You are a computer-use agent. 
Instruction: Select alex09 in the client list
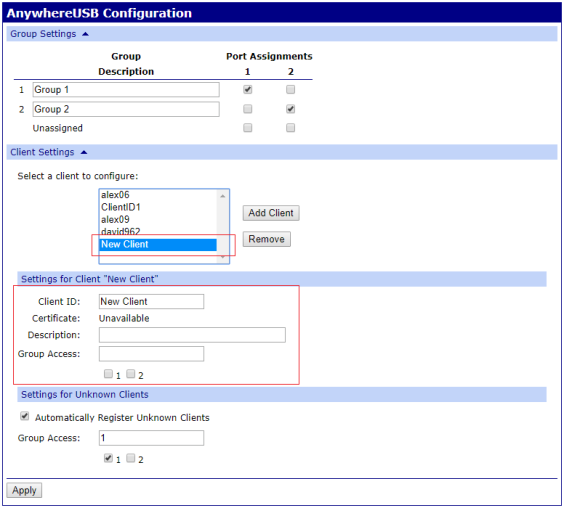(x=158, y=219)
